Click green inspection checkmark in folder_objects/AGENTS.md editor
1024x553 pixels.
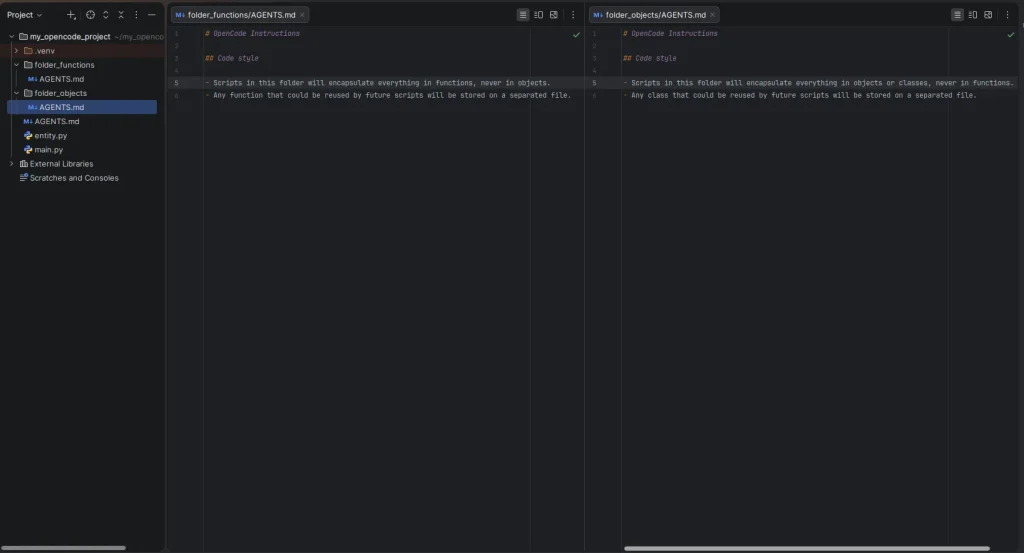click(x=1010, y=35)
